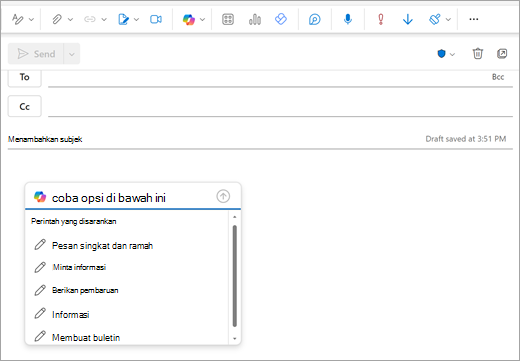Click the pencil icon beside 'Berikan pembaruan'

40,290
